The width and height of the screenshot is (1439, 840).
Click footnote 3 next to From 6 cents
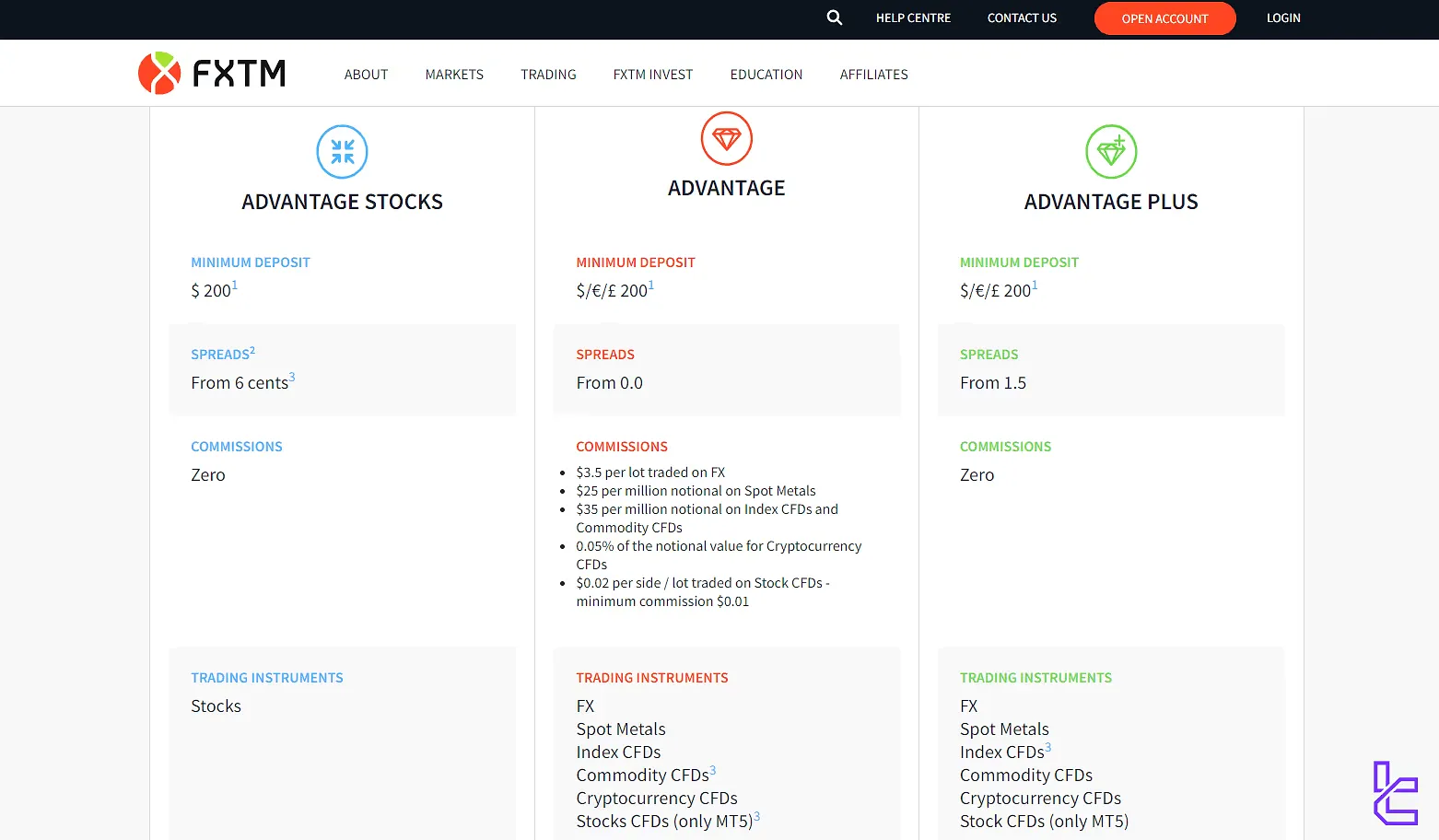[292, 377]
